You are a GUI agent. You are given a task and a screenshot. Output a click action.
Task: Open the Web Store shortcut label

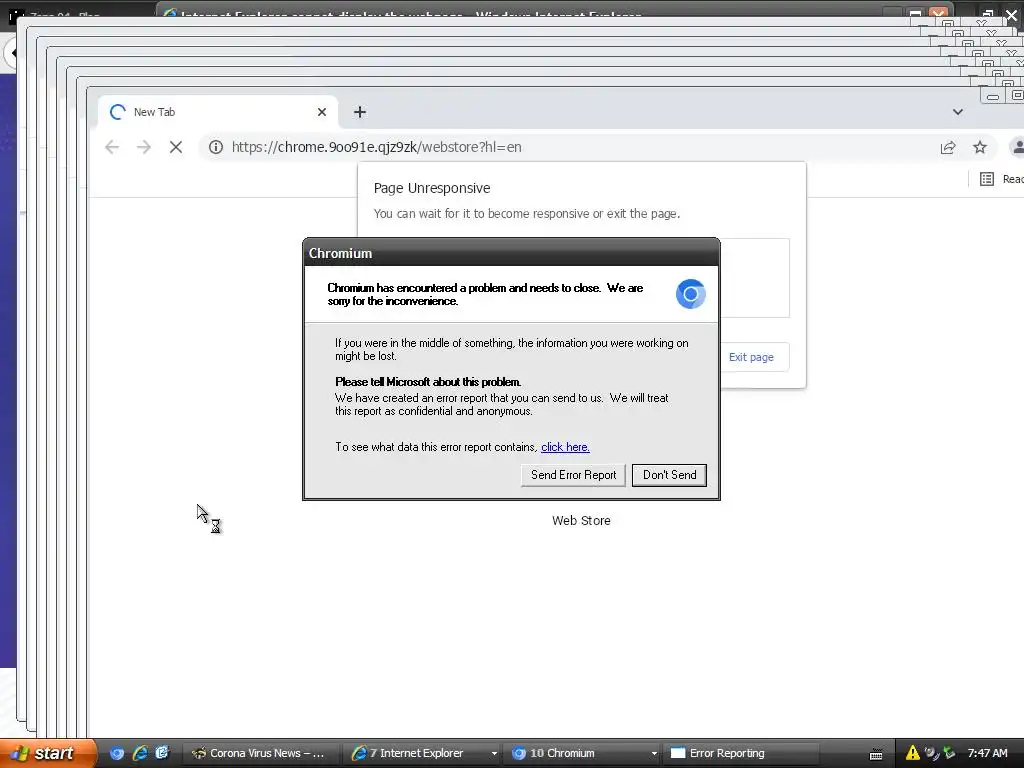pyautogui.click(x=581, y=520)
